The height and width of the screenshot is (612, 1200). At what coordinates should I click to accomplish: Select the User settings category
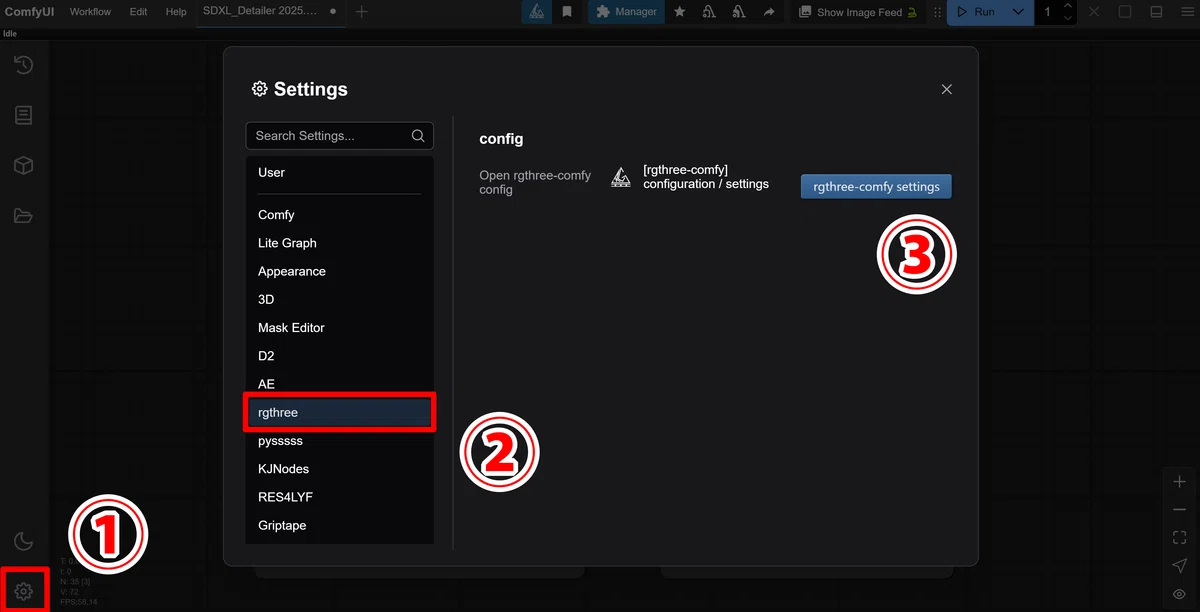click(339, 173)
